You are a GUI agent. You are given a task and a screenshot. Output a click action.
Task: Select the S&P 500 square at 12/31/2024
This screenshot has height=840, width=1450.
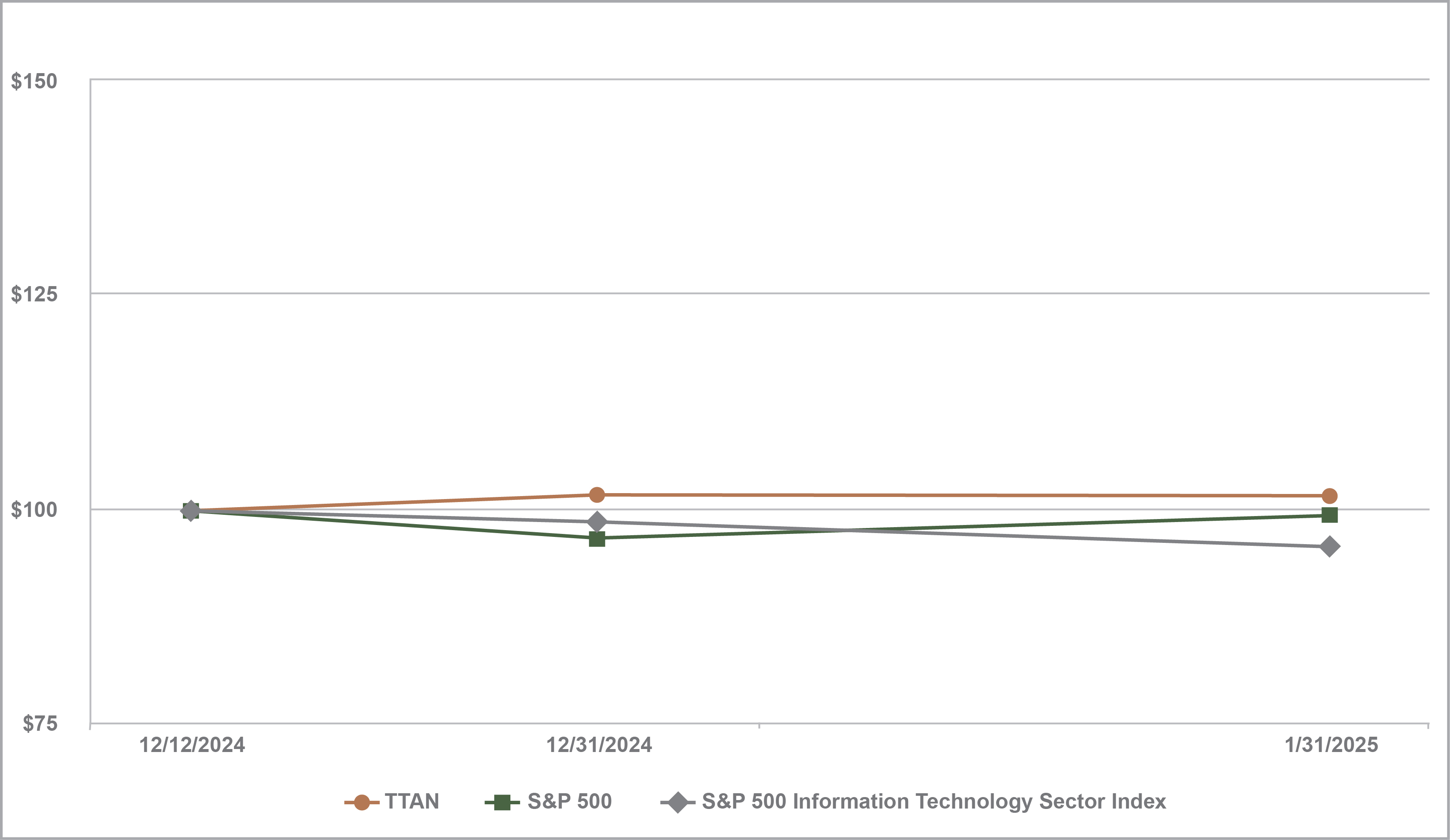click(x=597, y=539)
